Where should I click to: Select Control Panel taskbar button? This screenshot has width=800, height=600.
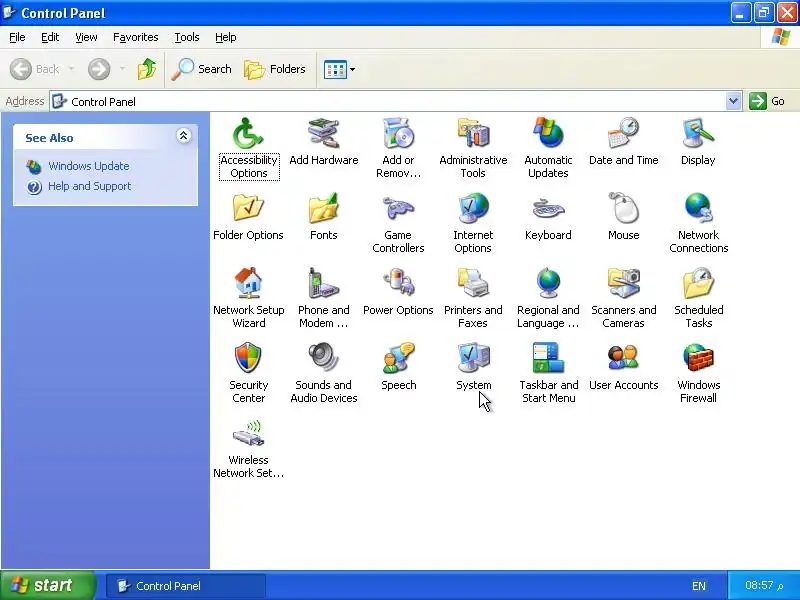[186, 586]
